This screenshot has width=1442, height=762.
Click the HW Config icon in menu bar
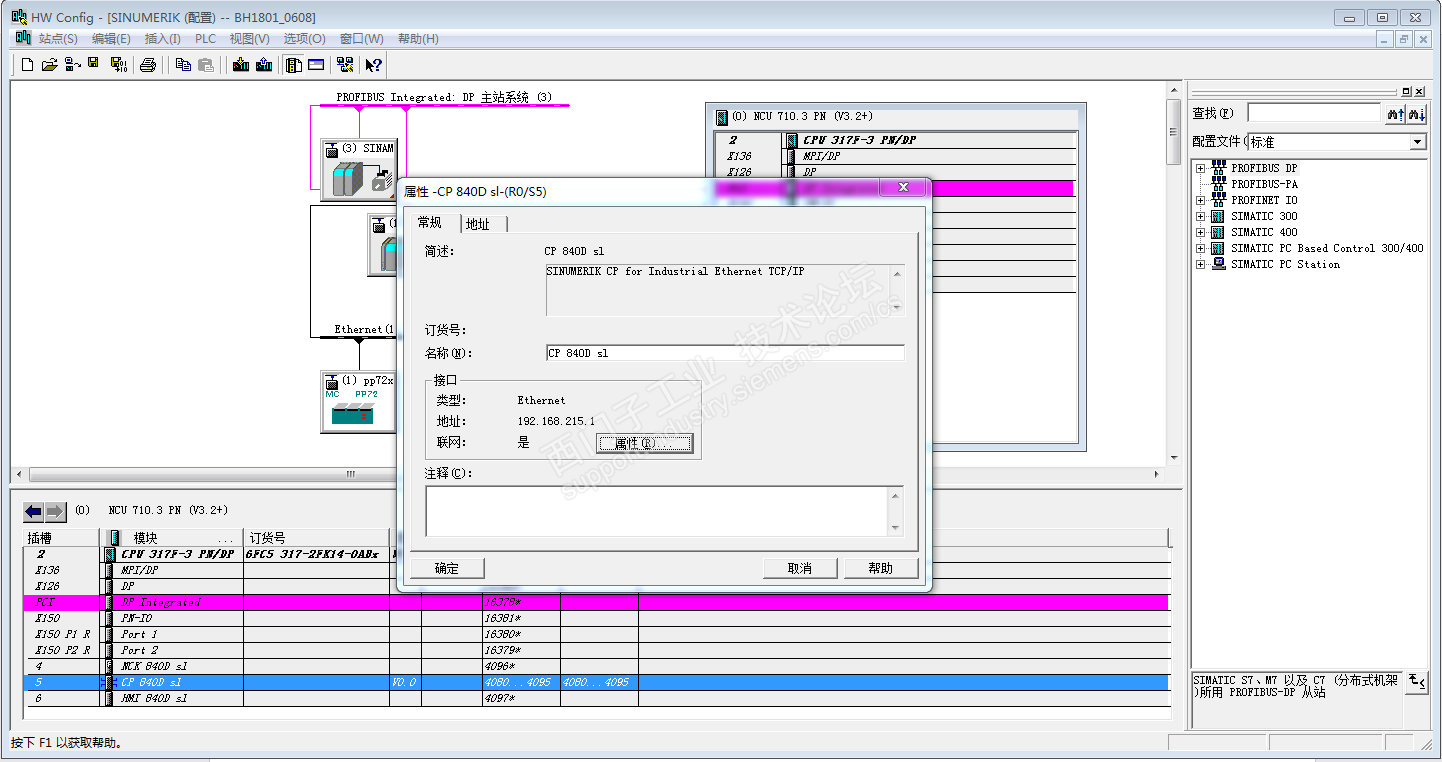point(22,38)
